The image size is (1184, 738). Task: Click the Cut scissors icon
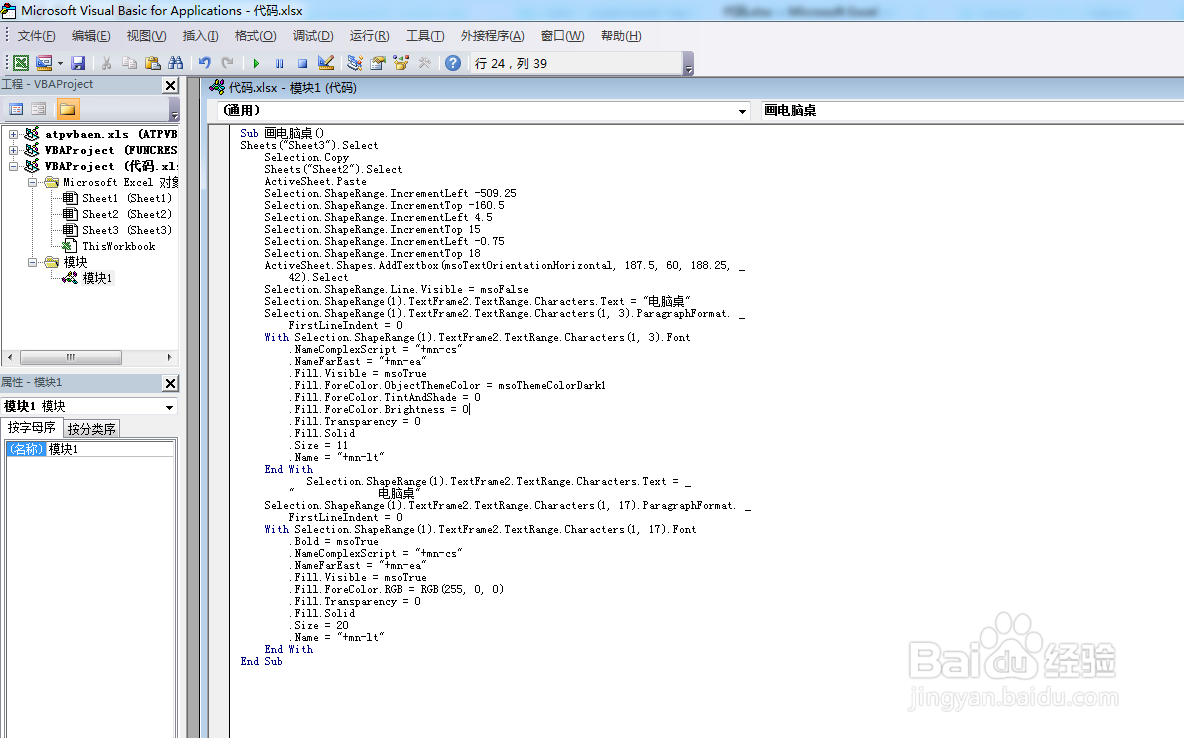point(106,63)
